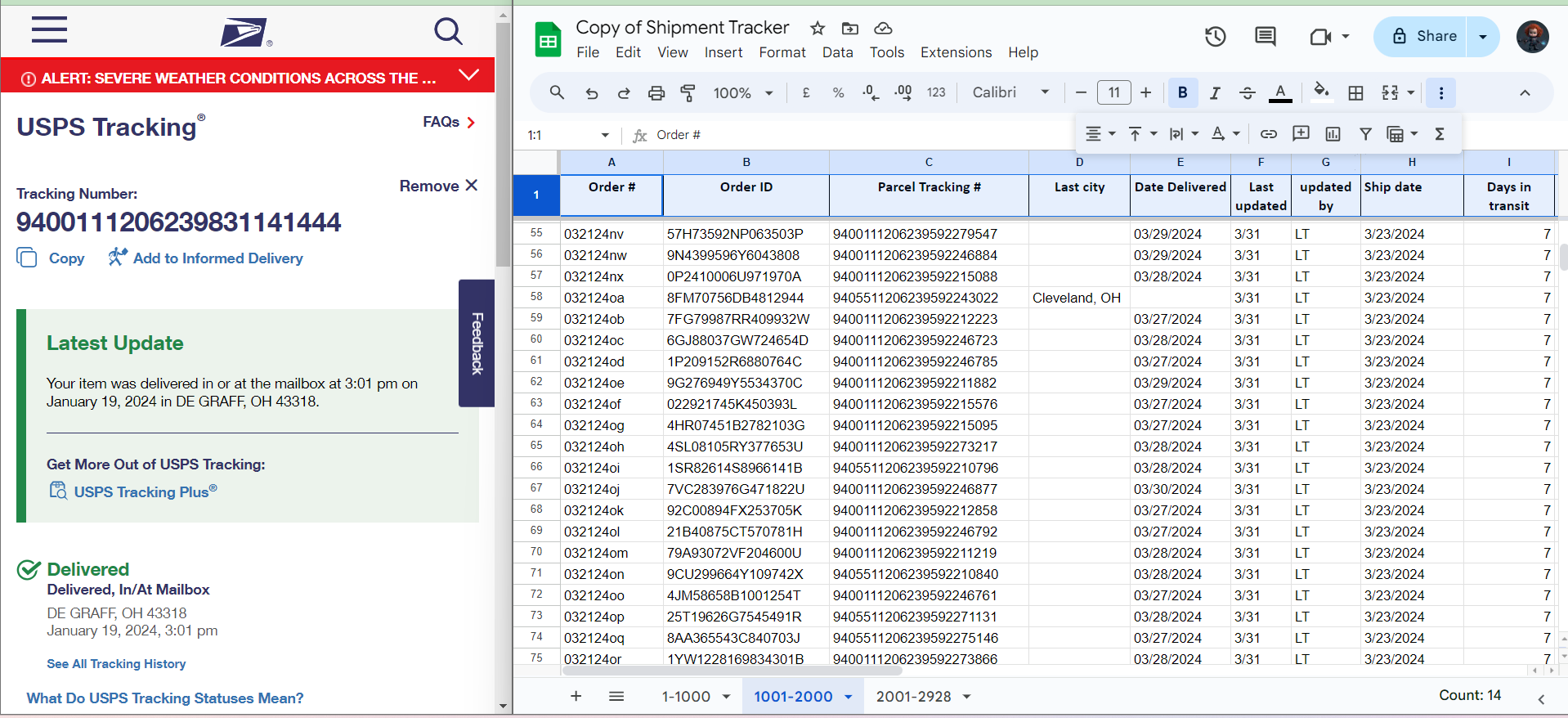1568x718 pixels.
Task: Open the Edit menu
Action: [628, 52]
